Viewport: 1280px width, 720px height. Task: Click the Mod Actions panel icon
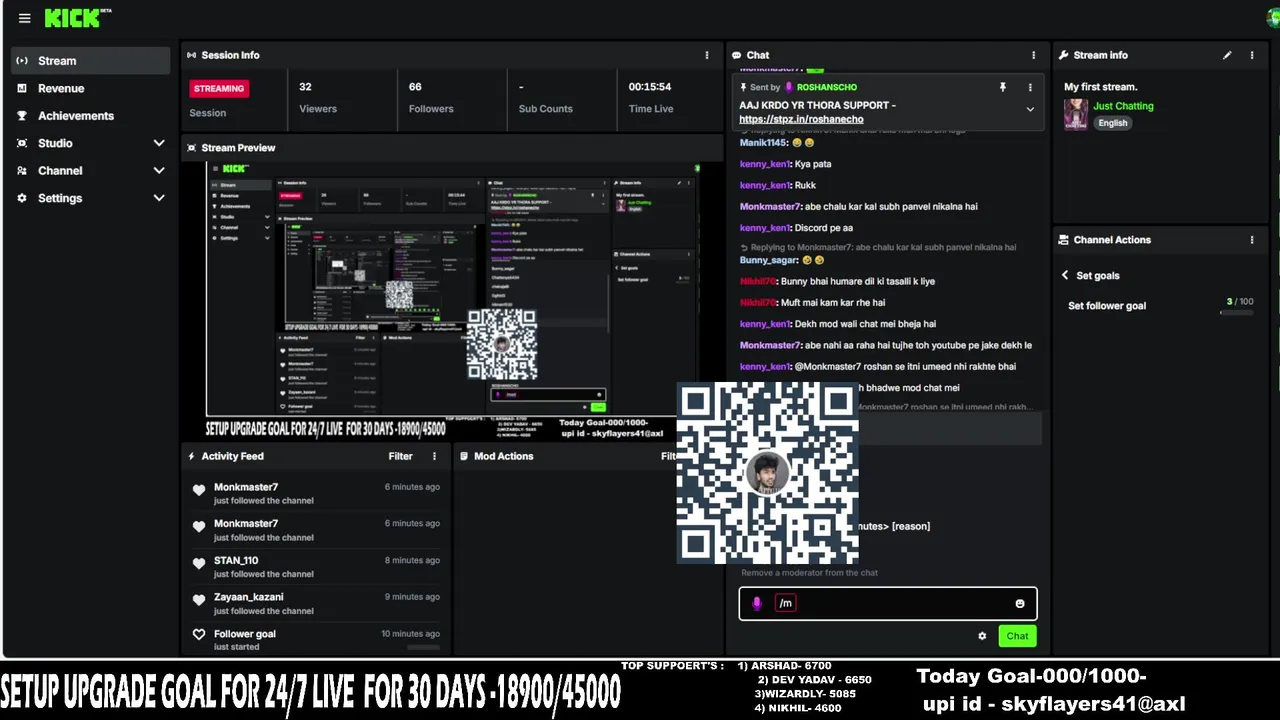click(464, 456)
